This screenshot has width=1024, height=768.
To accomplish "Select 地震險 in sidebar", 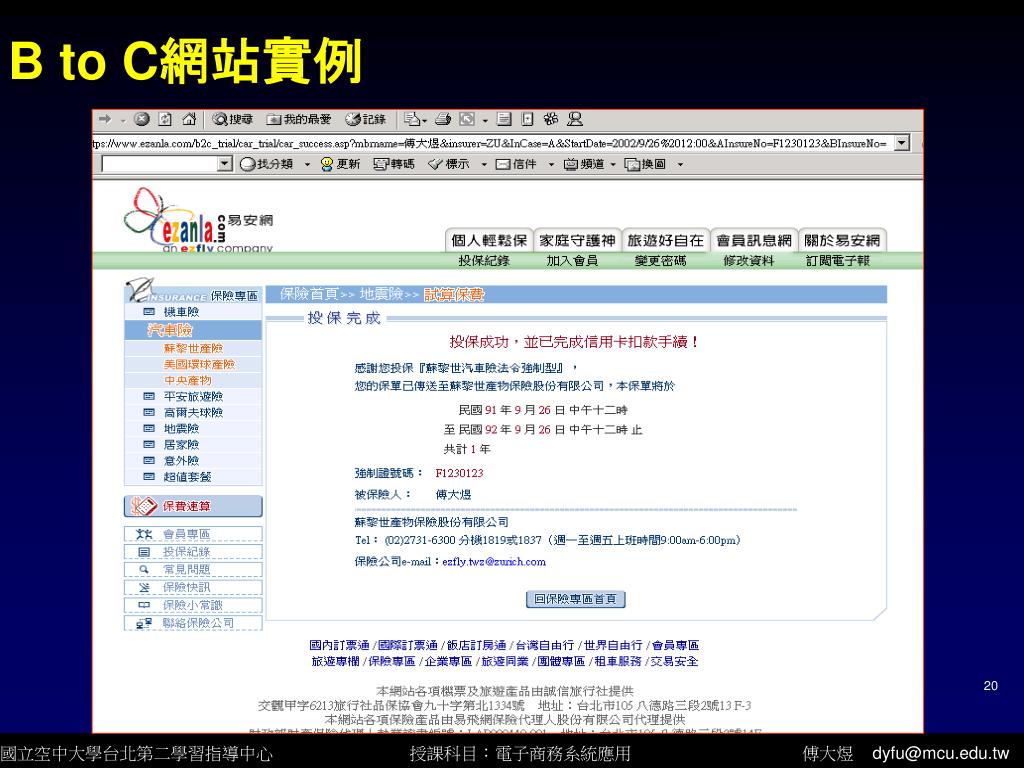I will (181, 428).
